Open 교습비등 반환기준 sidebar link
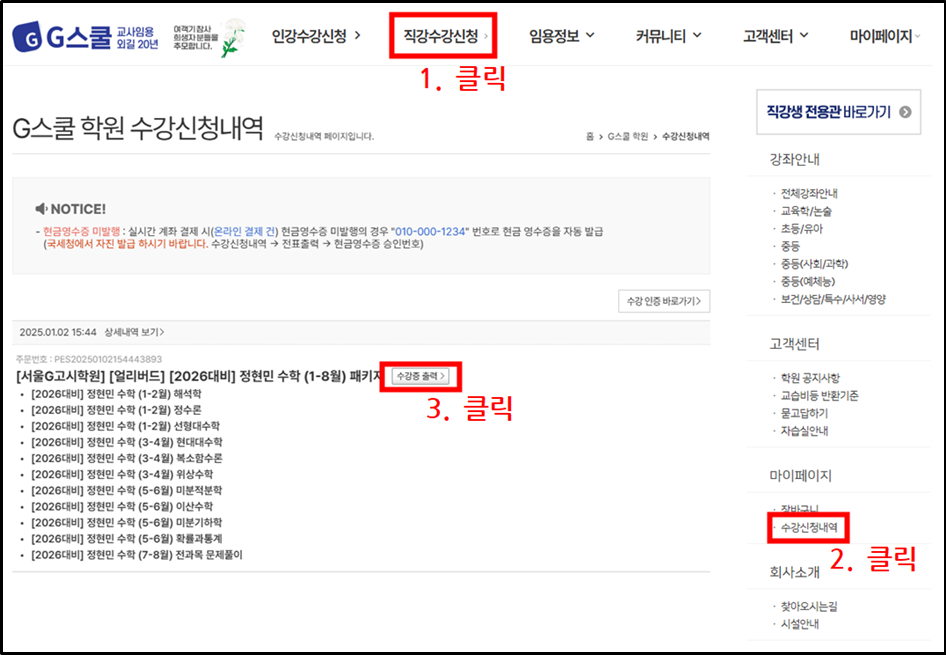The image size is (946, 655). [x=819, y=396]
